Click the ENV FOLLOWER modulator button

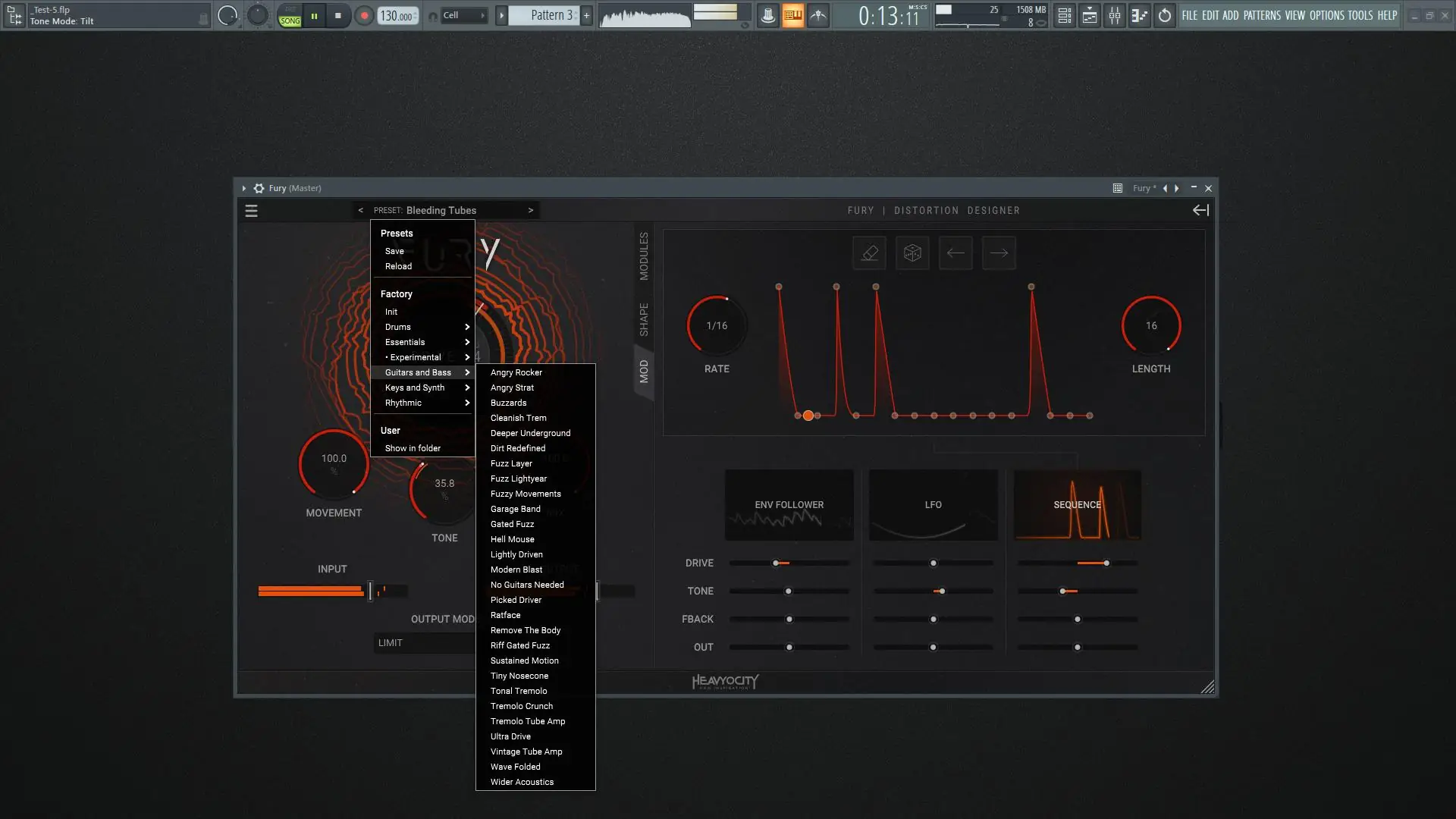click(789, 505)
